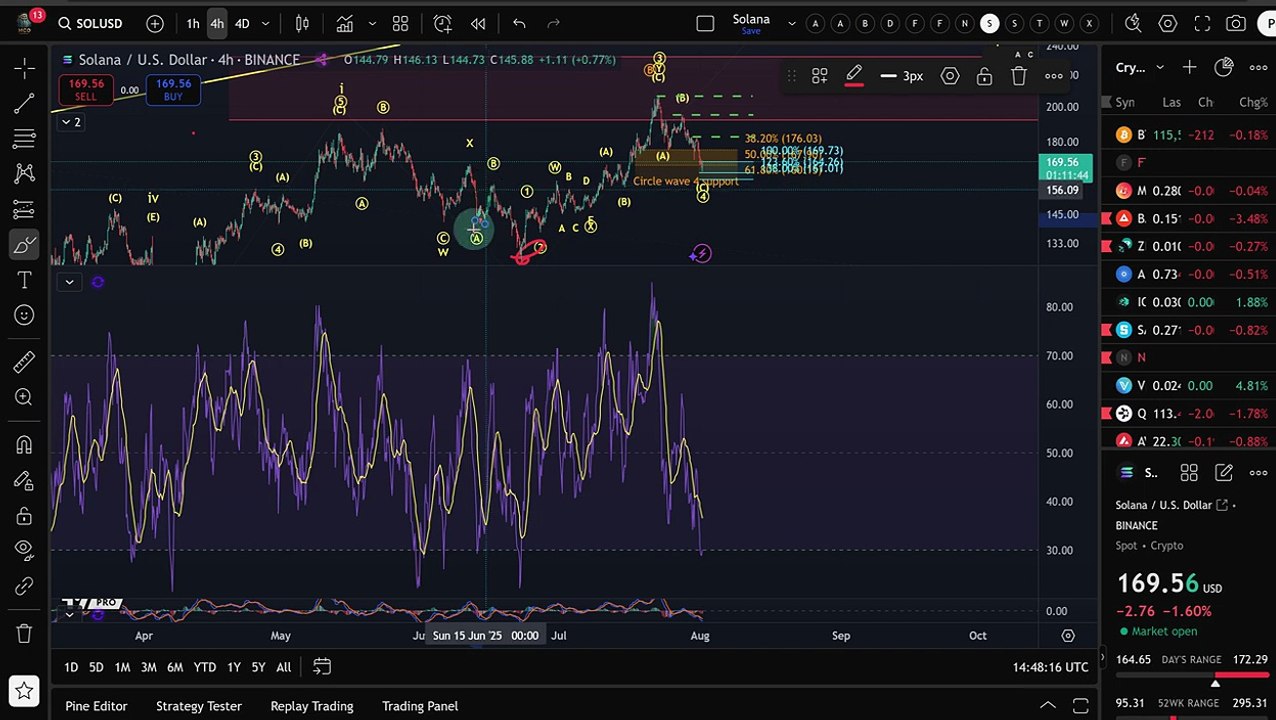Open drawing templates in floating toolbar
The width and height of the screenshot is (1276, 720).
[819, 76]
